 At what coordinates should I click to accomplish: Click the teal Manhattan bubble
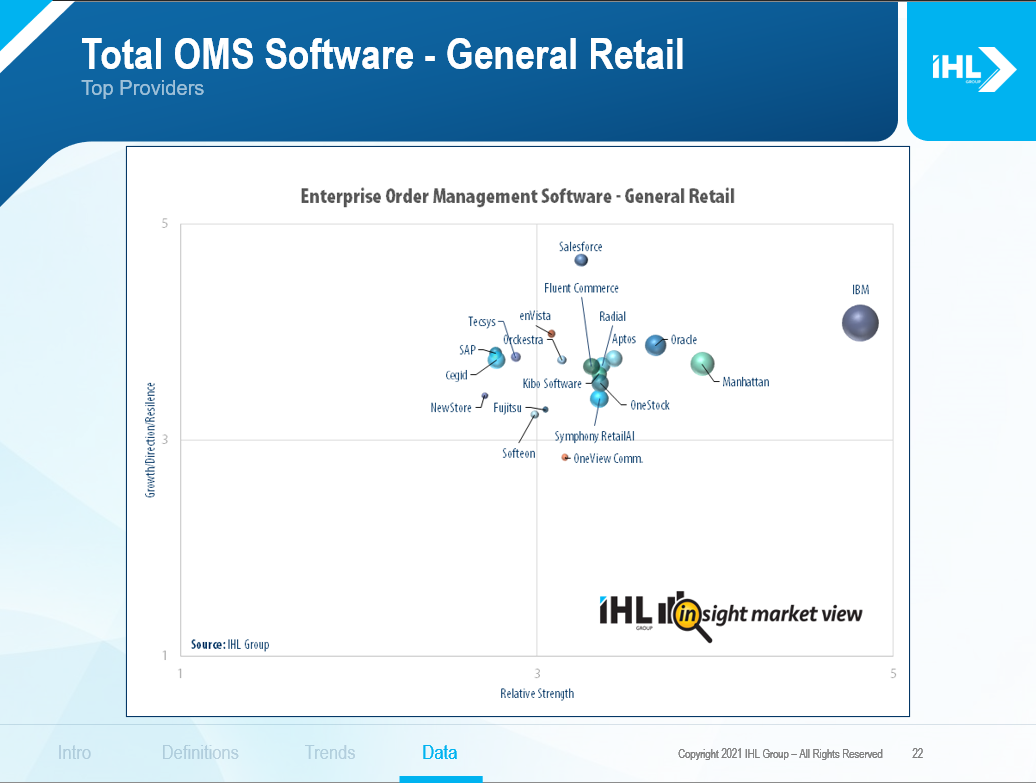pos(703,364)
